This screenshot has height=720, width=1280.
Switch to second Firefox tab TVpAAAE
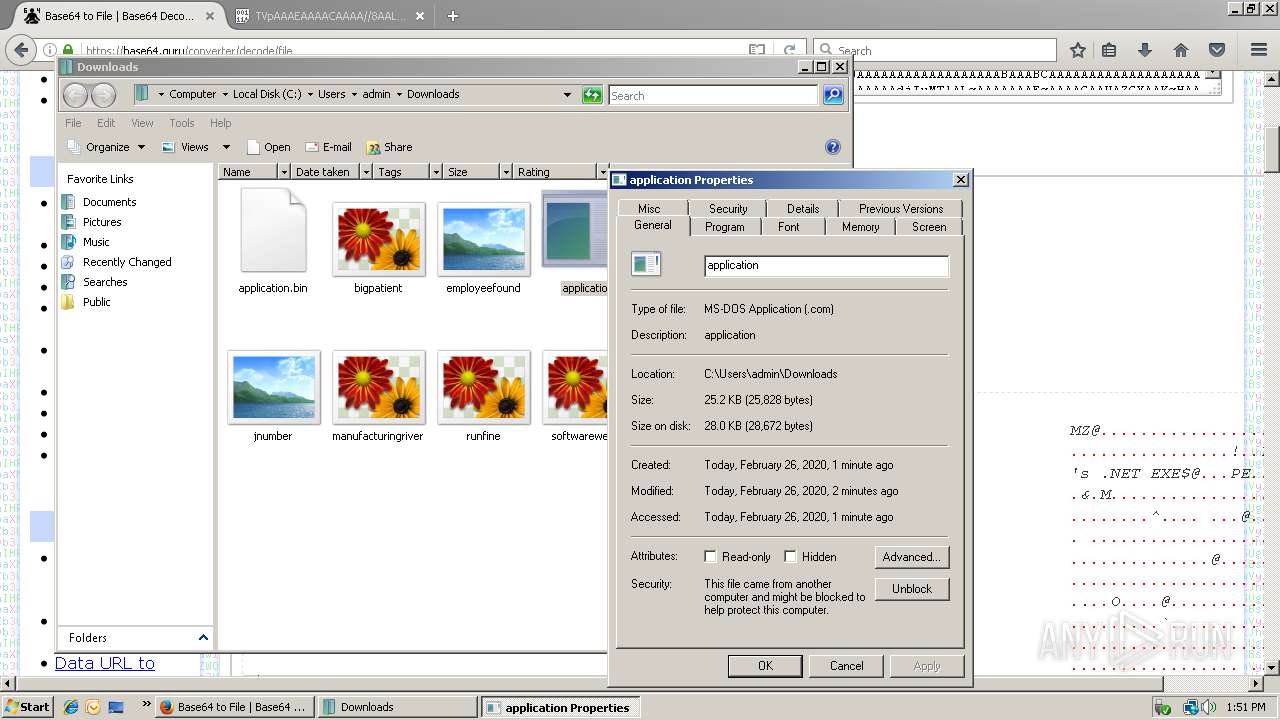(x=330, y=16)
